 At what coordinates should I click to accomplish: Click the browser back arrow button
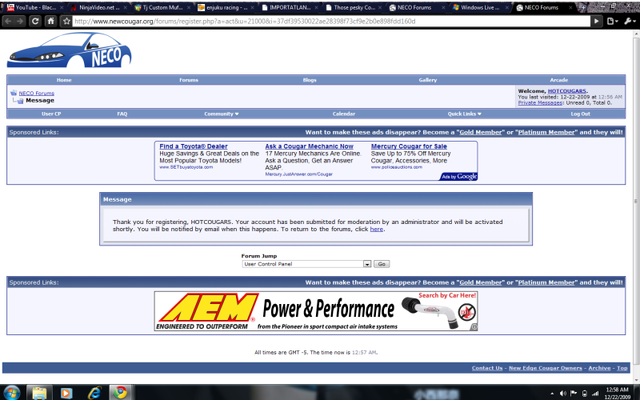coord(8,21)
